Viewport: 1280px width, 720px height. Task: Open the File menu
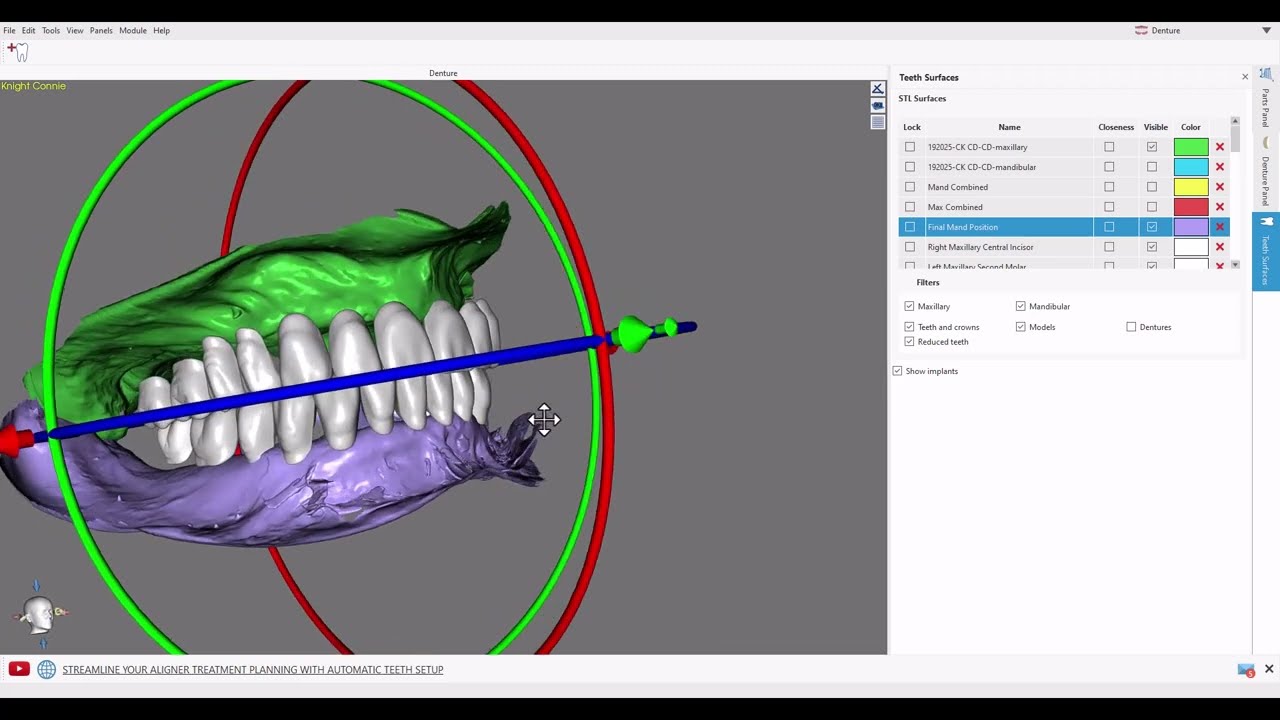pyautogui.click(x=9, y=30)
